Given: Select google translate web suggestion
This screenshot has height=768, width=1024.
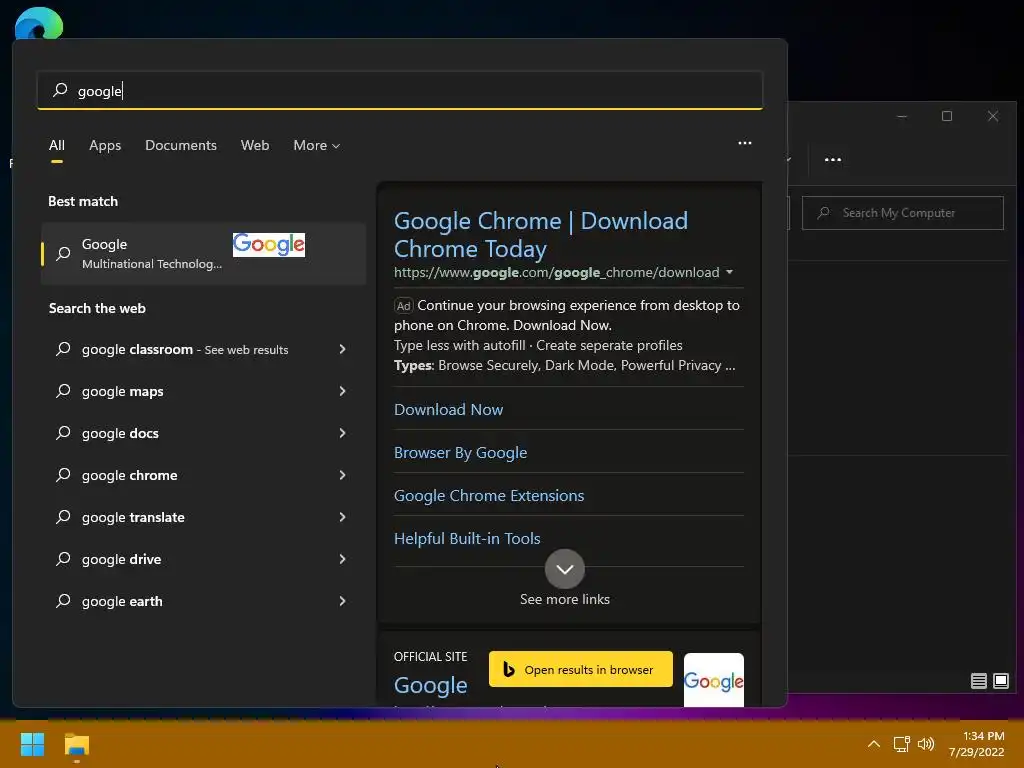Looking at the screenshot, I should coord(133,517).
